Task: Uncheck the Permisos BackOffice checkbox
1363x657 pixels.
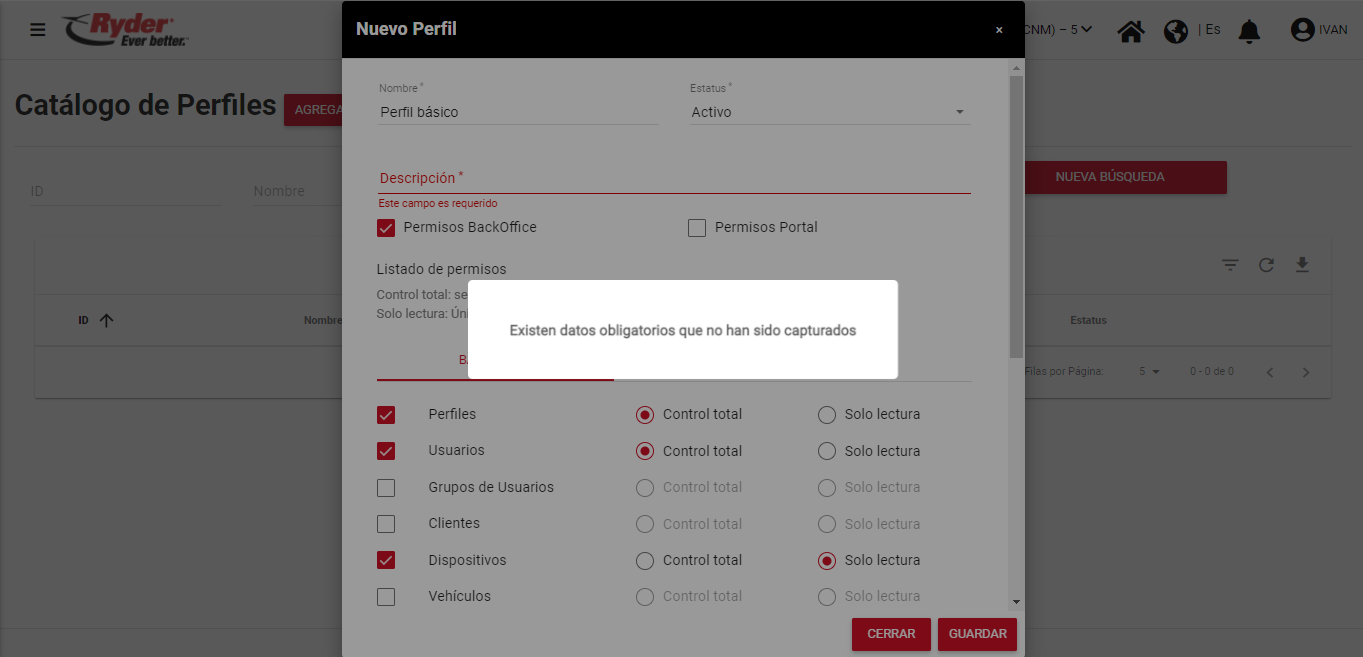Action: (387, 228)
